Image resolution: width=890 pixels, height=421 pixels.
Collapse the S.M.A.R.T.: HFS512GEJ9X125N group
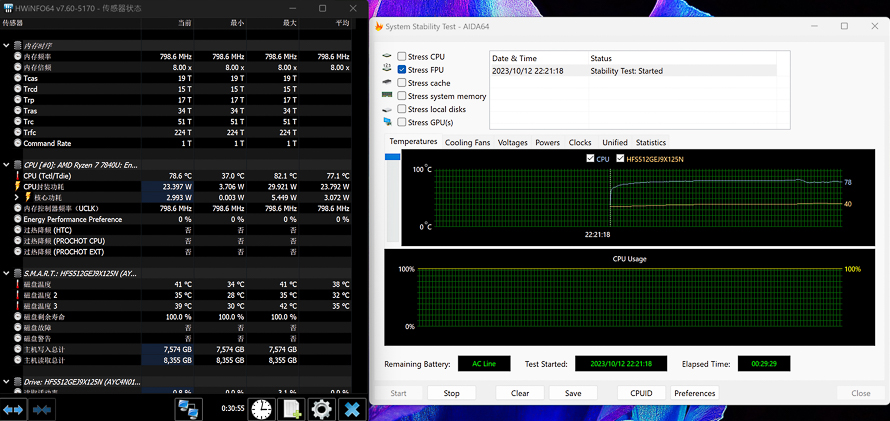click(6, 273)
